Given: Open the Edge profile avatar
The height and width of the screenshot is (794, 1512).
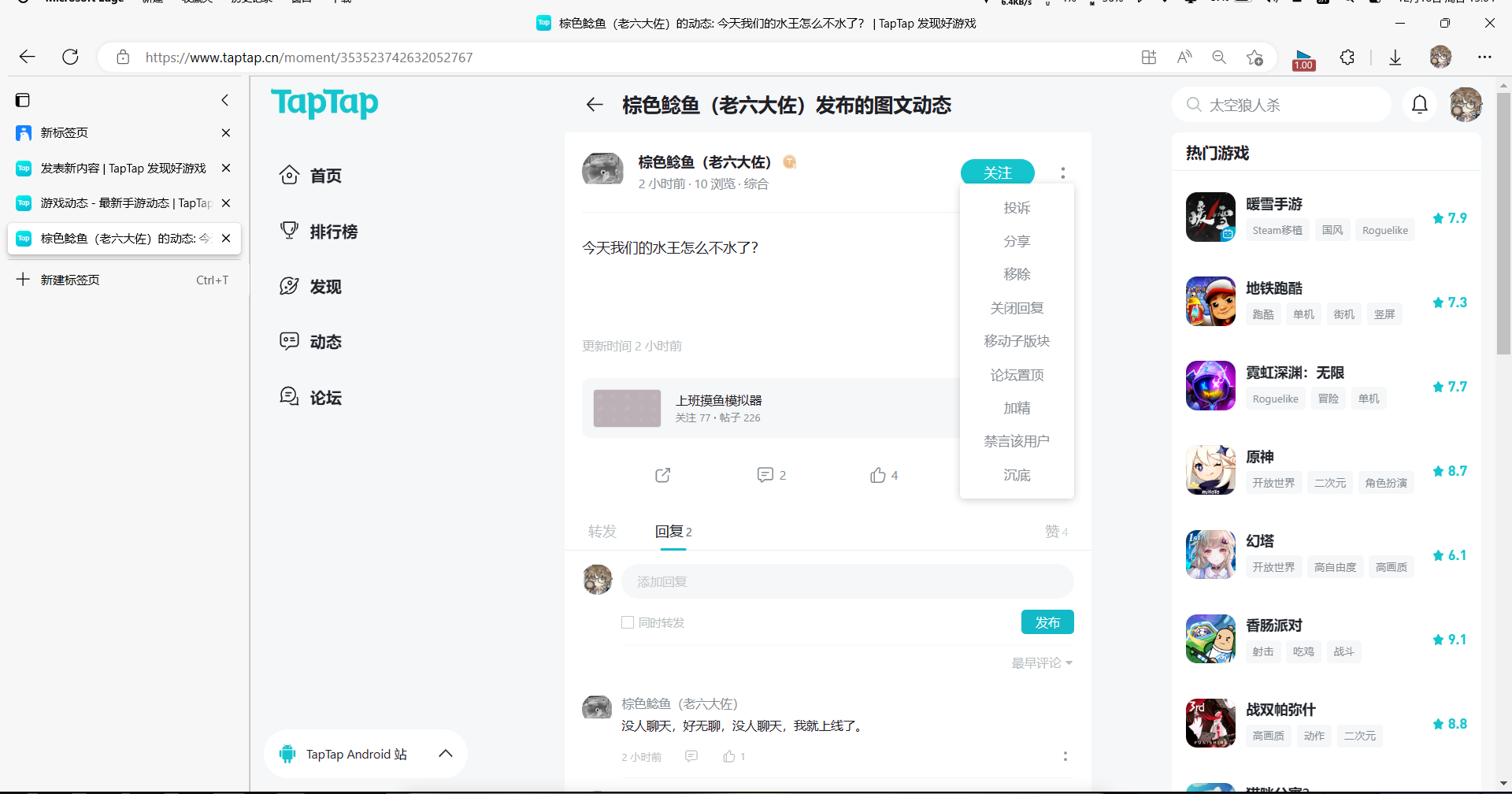Looking at the screenshot, I should (1440, 57).
